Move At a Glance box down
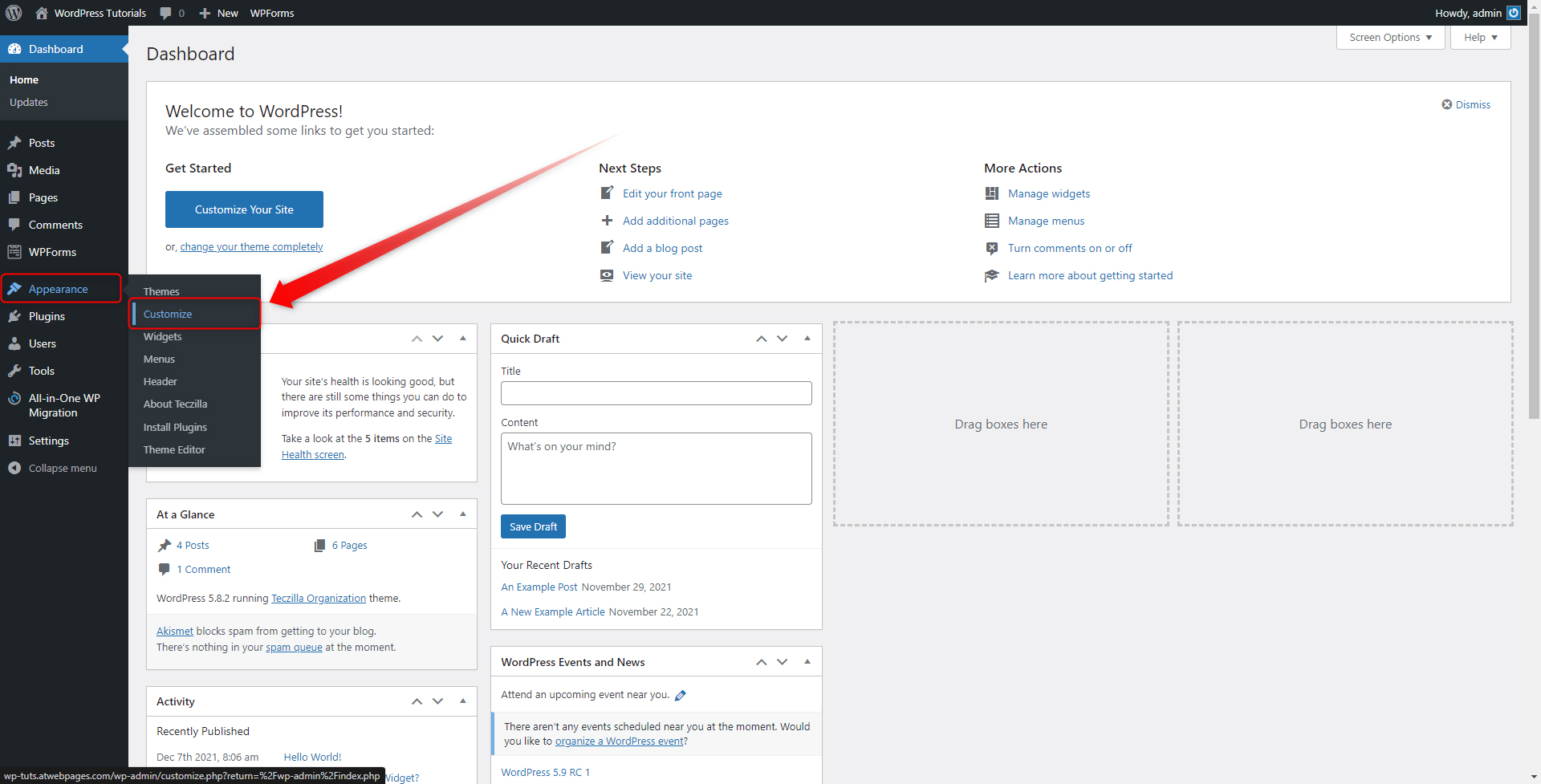1541x784 pixels. 438,514
